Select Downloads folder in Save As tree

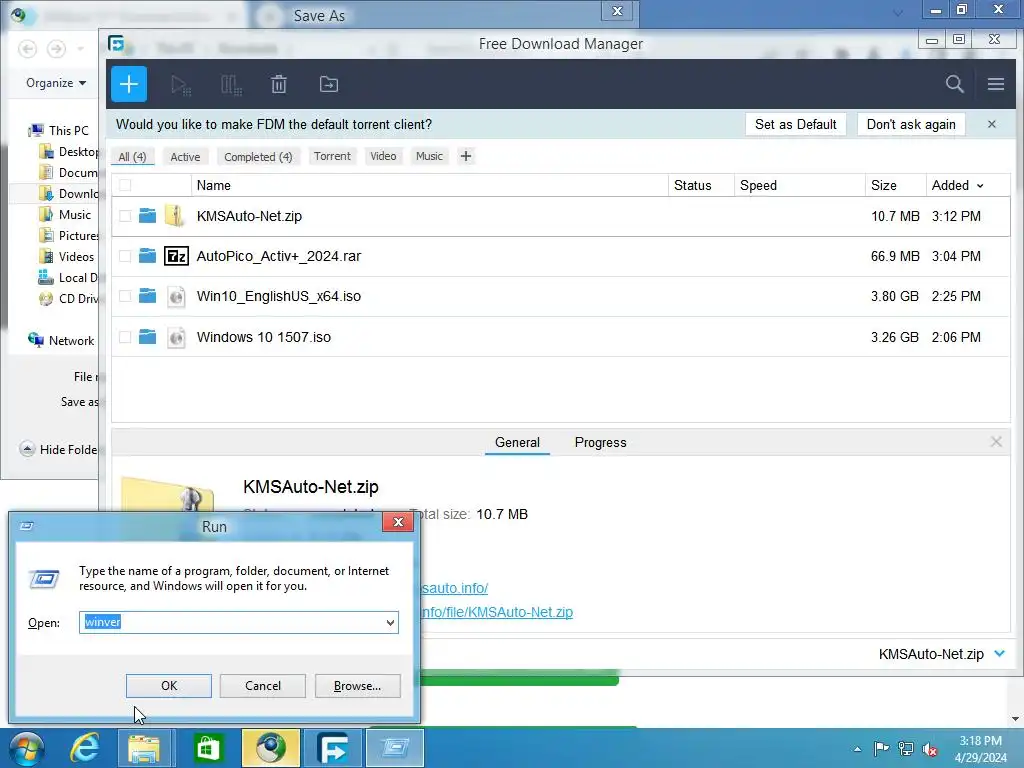pos(69,193)
